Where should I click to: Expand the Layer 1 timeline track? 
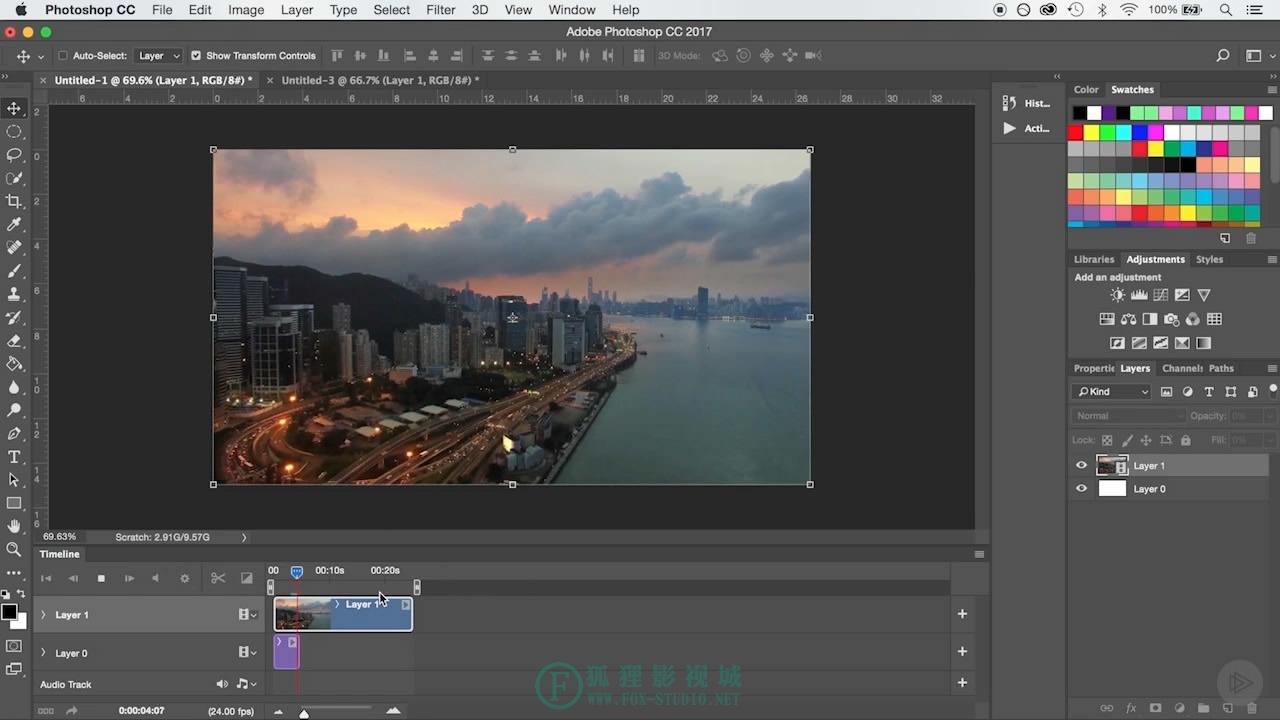[x=43, y=615]
